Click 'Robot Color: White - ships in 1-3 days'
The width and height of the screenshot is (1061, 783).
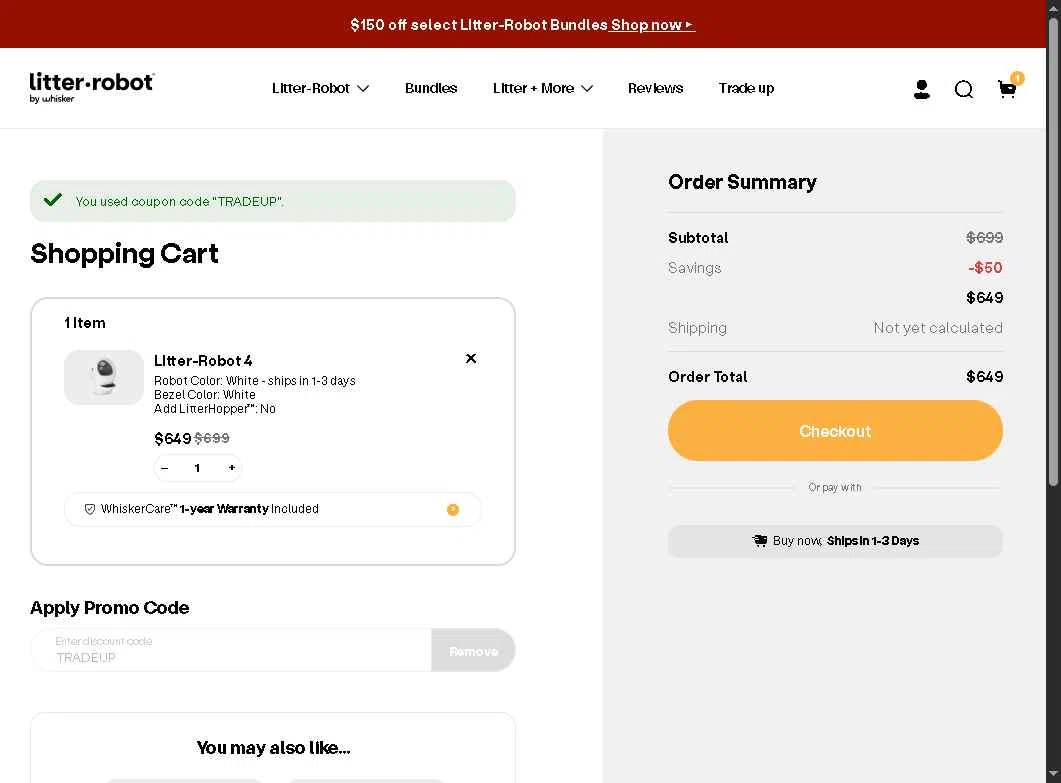254,381
